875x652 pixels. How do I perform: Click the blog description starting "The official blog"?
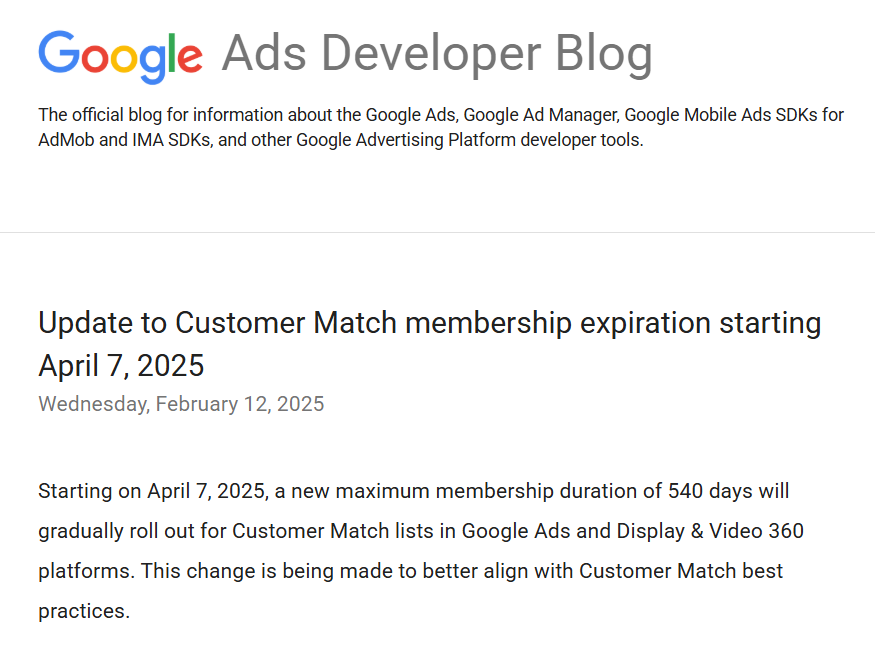point(440,127)
